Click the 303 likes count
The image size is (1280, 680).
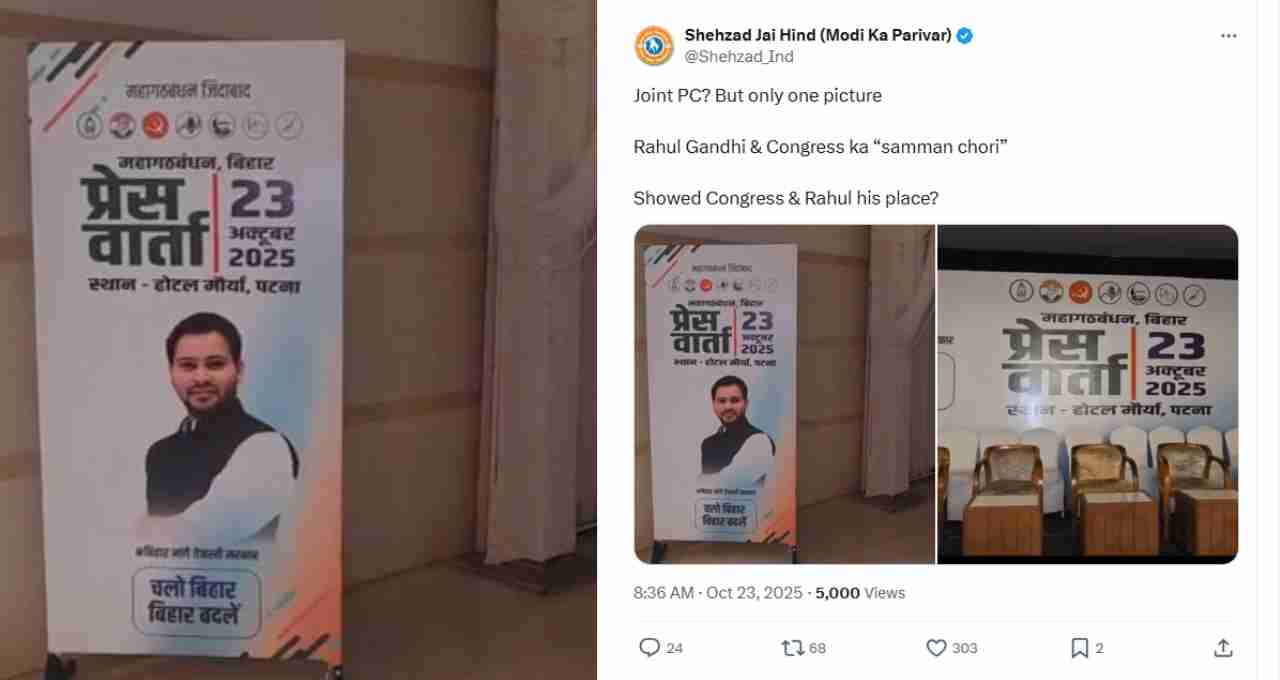[965, 648]
